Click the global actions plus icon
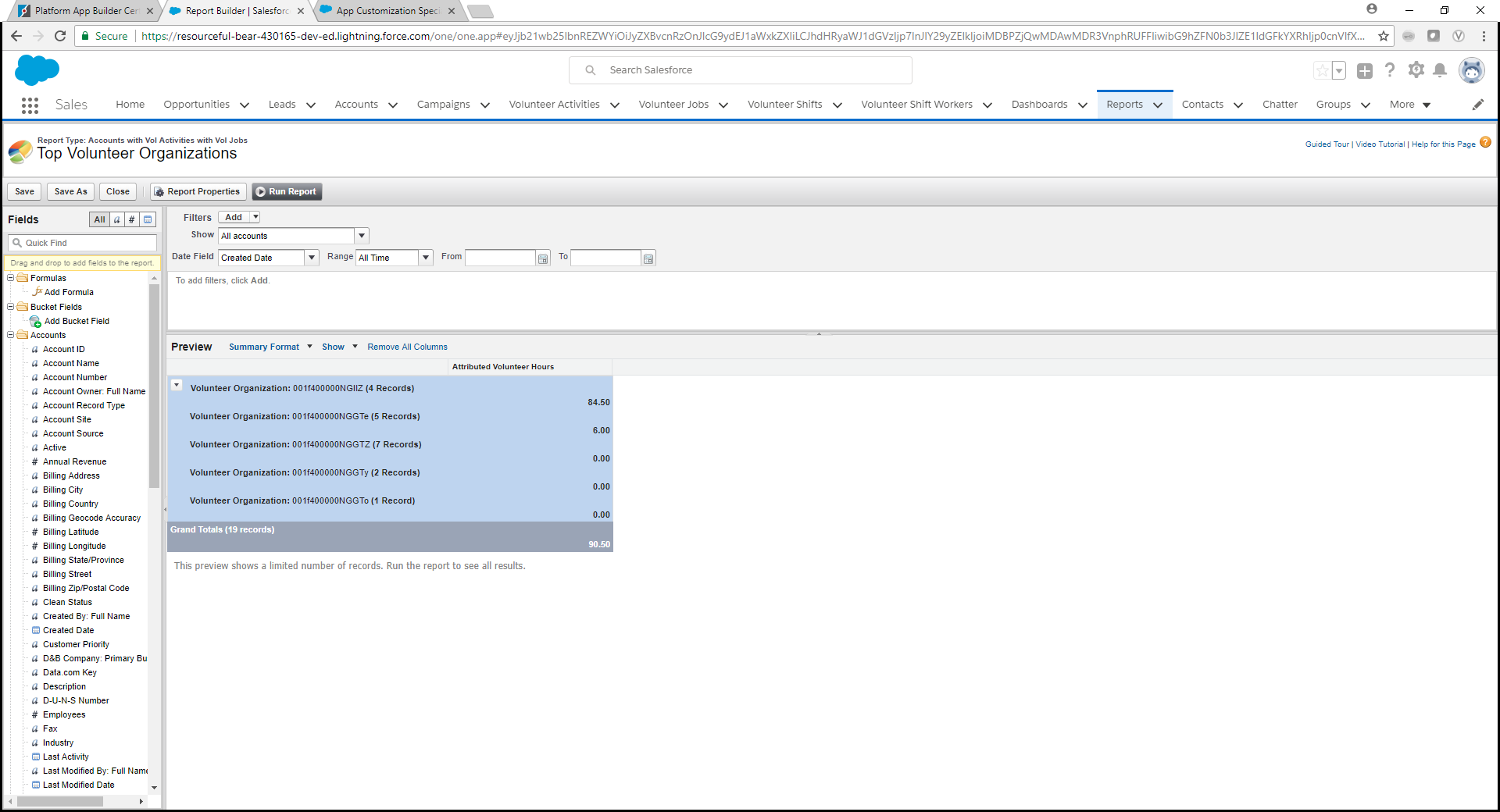This screenshot has height=812, width=1500. 1365,71
